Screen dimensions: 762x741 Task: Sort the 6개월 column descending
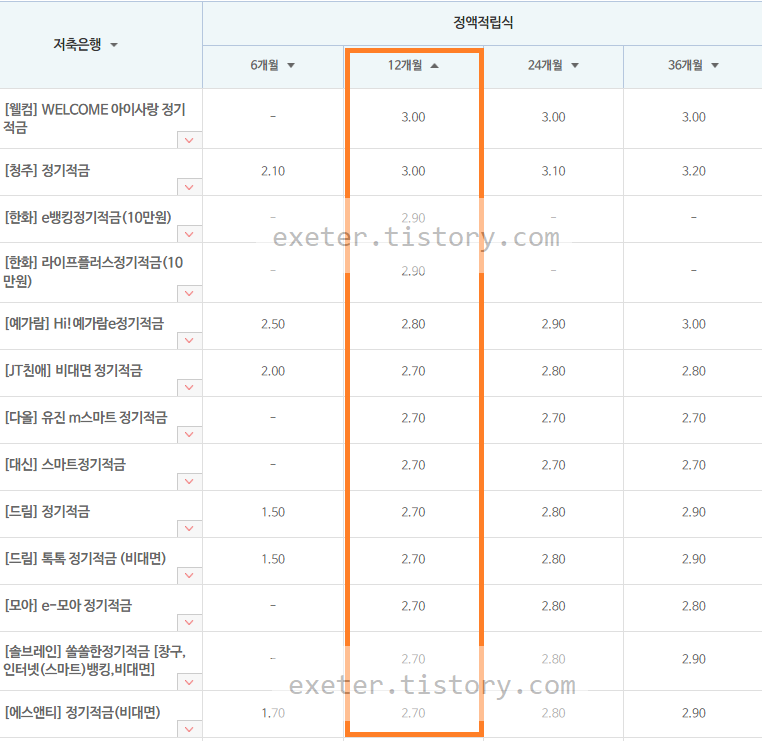point(291,66)
